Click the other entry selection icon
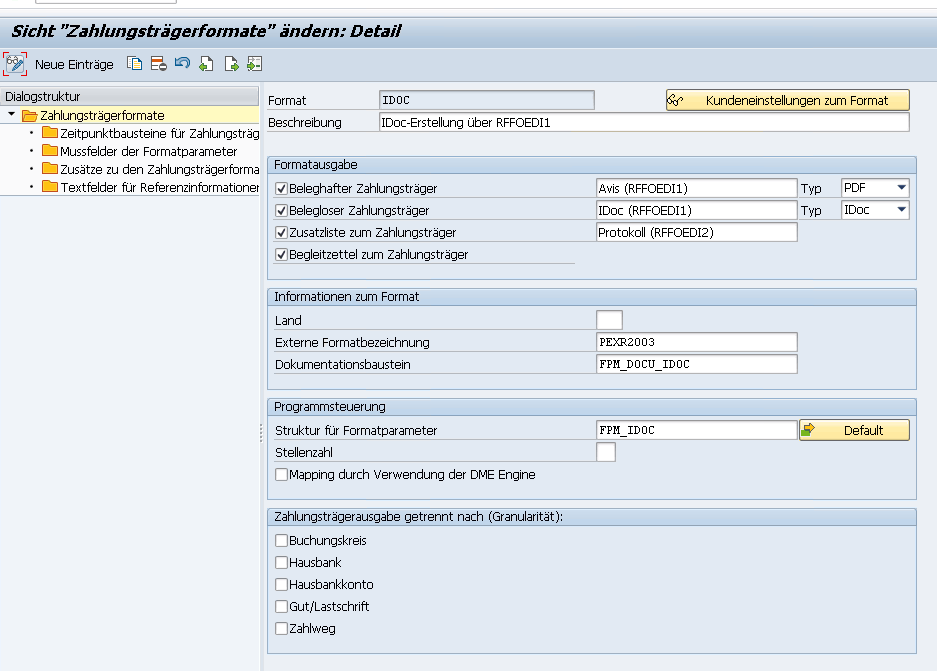Image resolution: width=937 pixels, height=671 pixels. coord(254,64)
